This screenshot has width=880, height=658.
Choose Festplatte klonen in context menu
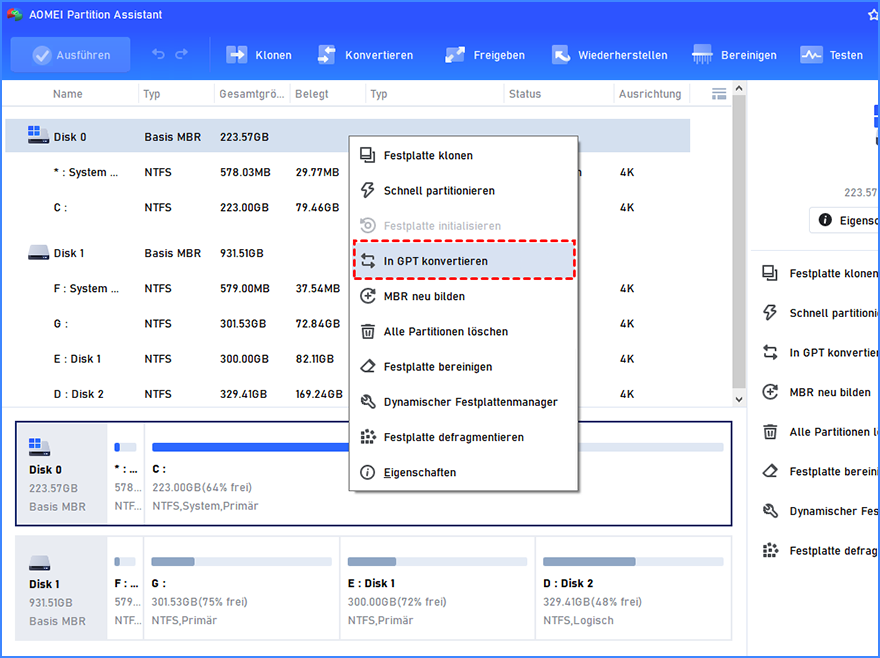464,156
